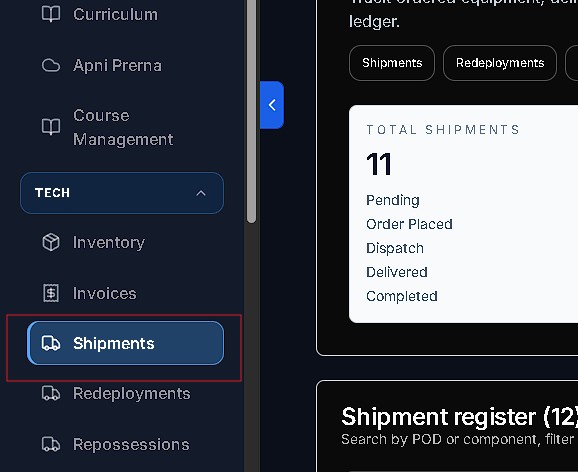Switch to the Shipments tab pill

tap(392, 63)
